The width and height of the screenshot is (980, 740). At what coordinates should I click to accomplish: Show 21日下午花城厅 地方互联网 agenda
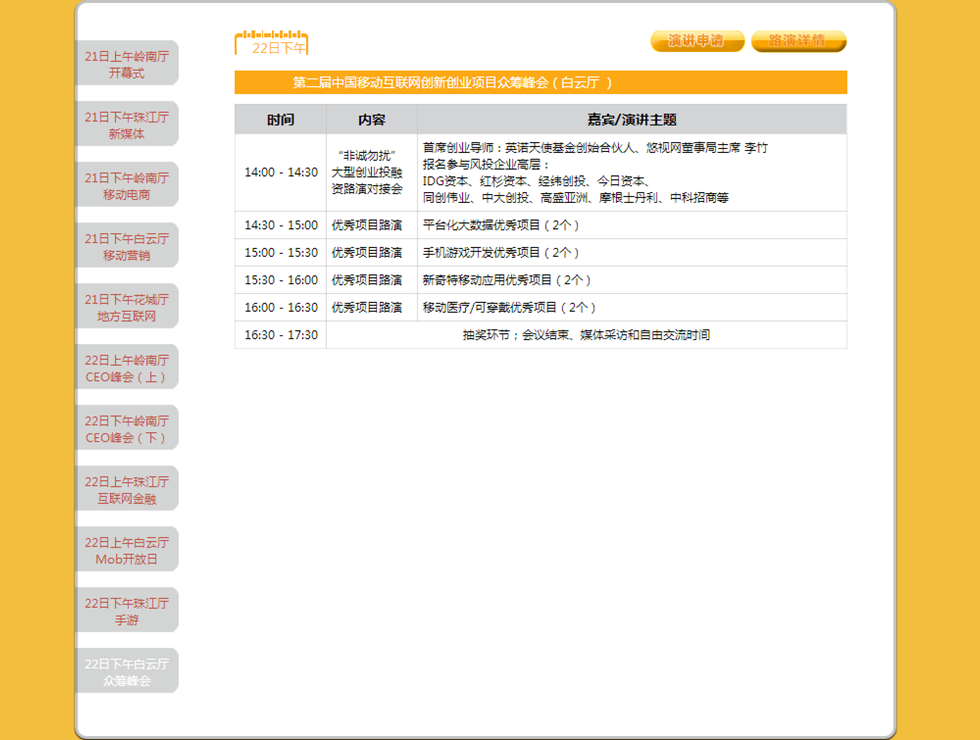pyautogui.click(x=127, y=307)
